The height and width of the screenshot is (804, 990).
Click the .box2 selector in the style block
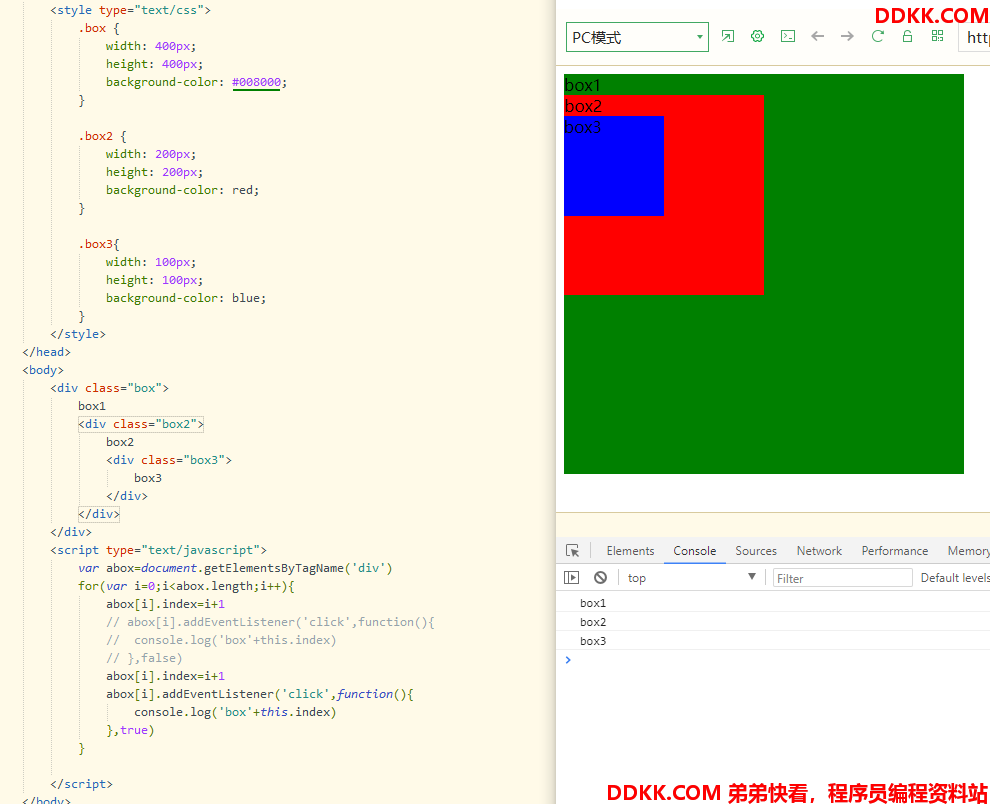pos(96,136)
